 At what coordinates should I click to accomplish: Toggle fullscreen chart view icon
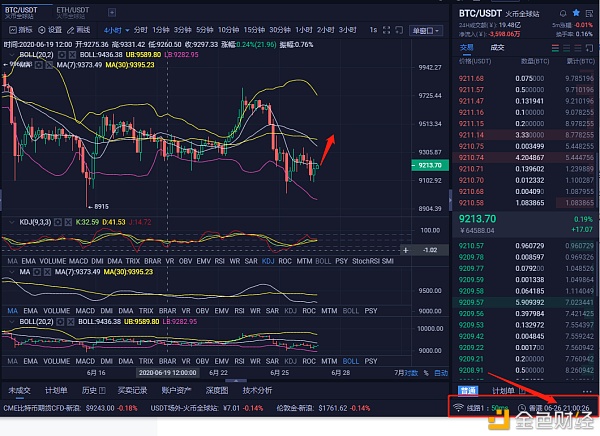pyautogui.click(x=386, y=30)
